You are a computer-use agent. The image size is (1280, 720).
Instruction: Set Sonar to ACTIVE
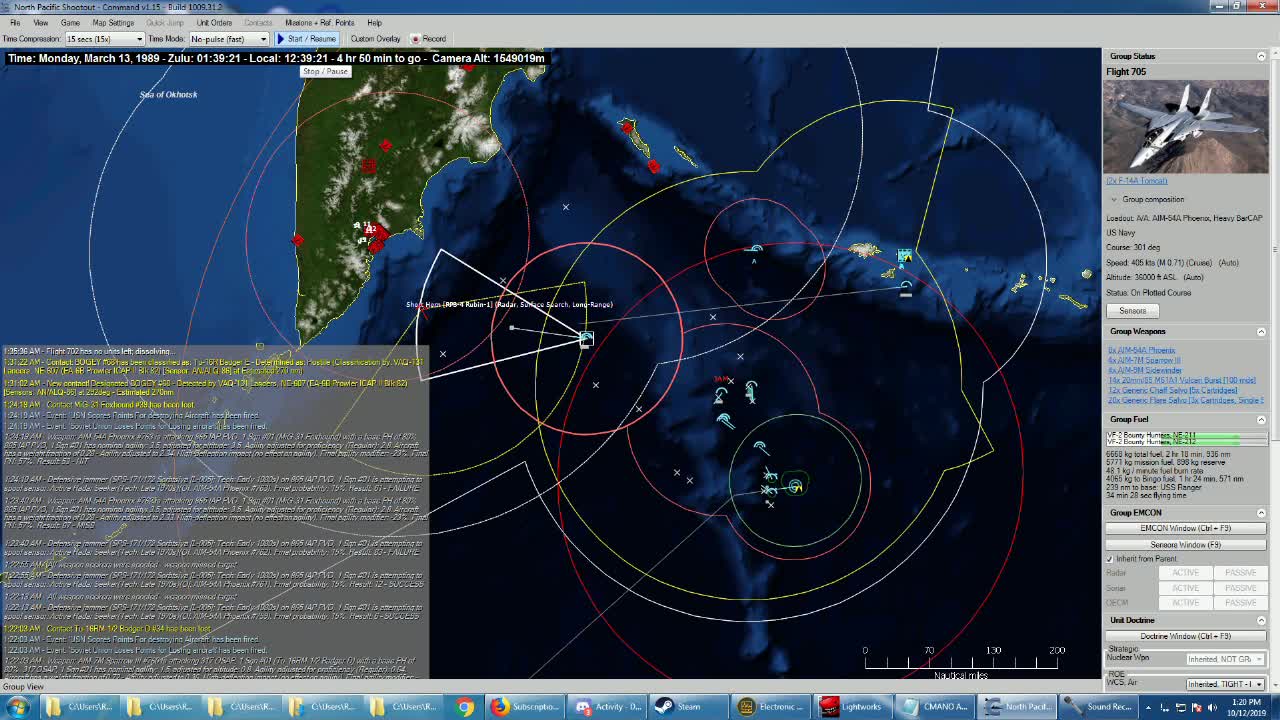[x=1185, y=588]
